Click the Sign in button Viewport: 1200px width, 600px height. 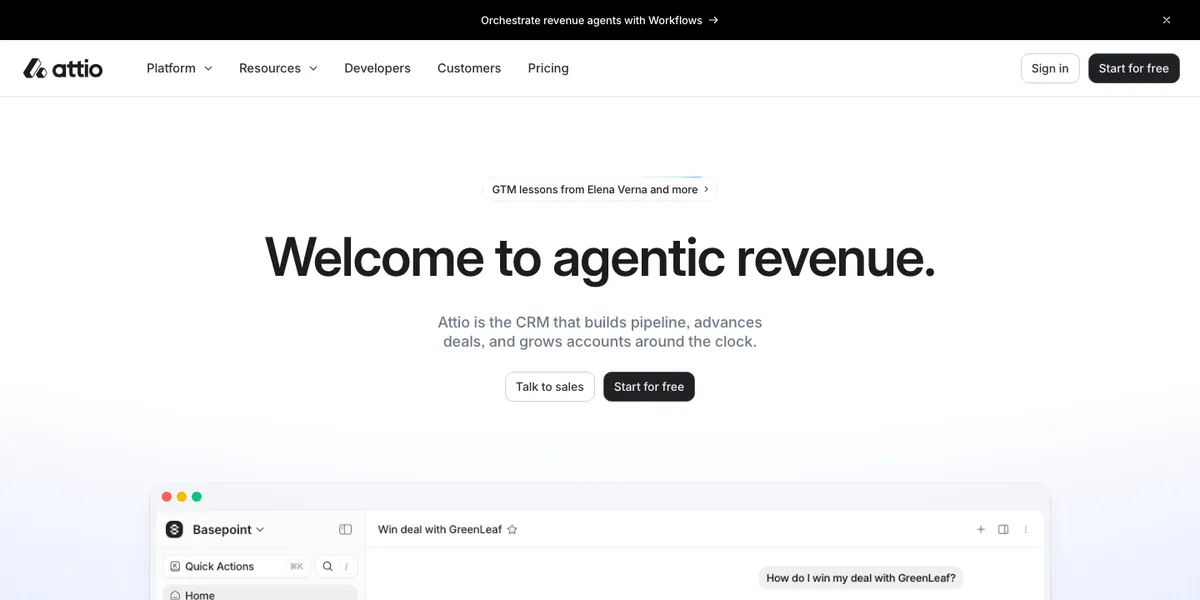1050,68
